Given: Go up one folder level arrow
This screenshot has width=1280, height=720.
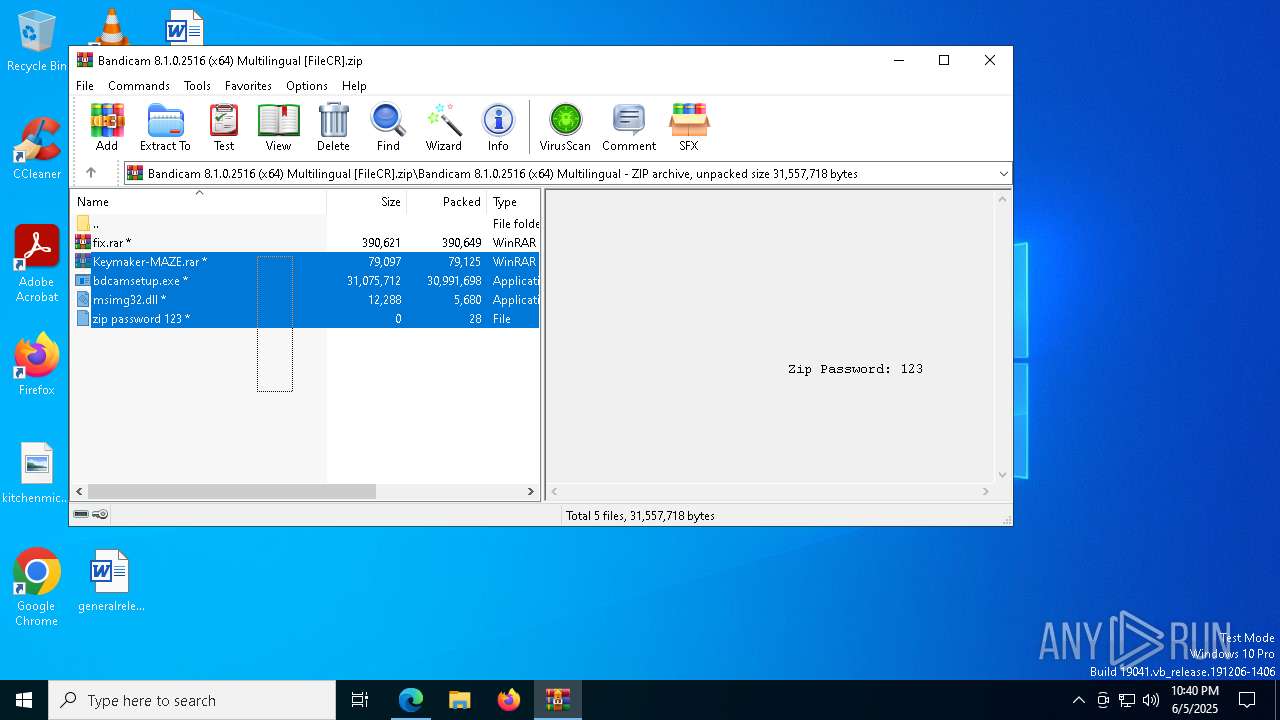Looking at the screenshot, I should (x=91, y=173).
